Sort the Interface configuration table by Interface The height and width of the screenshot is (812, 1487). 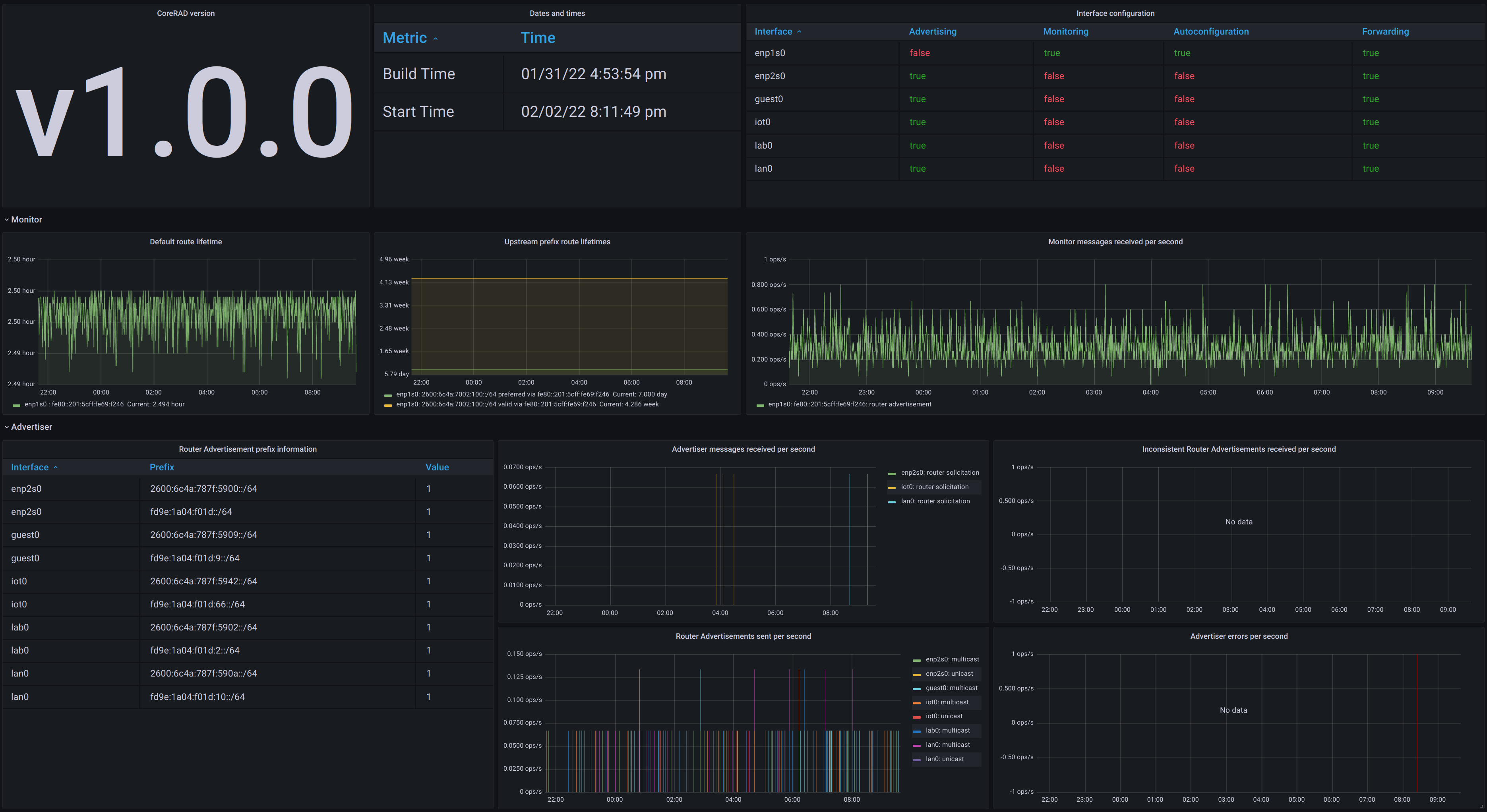[x=774, y=31]
